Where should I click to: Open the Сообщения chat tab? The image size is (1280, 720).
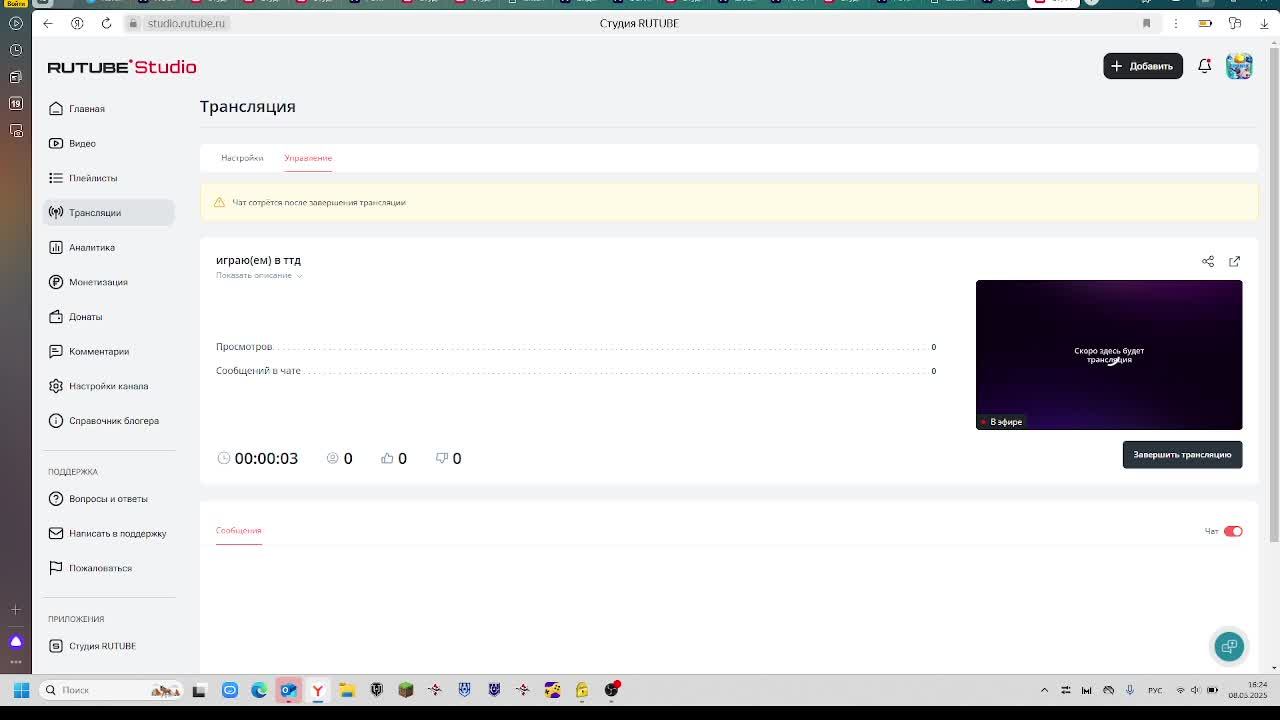(x=238, y=530)
